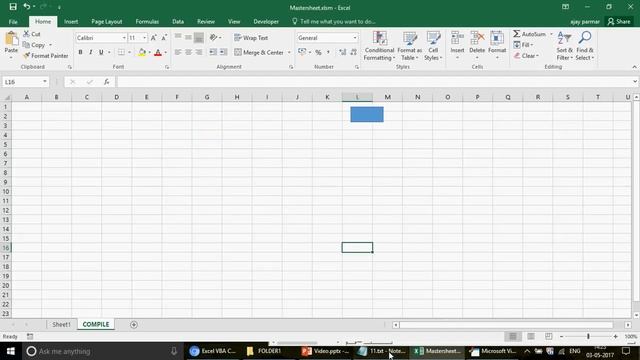This screenshot has height=360, width=640.
Task: Click the Share button
Action: pyautogui.click(x=619, y=22)
